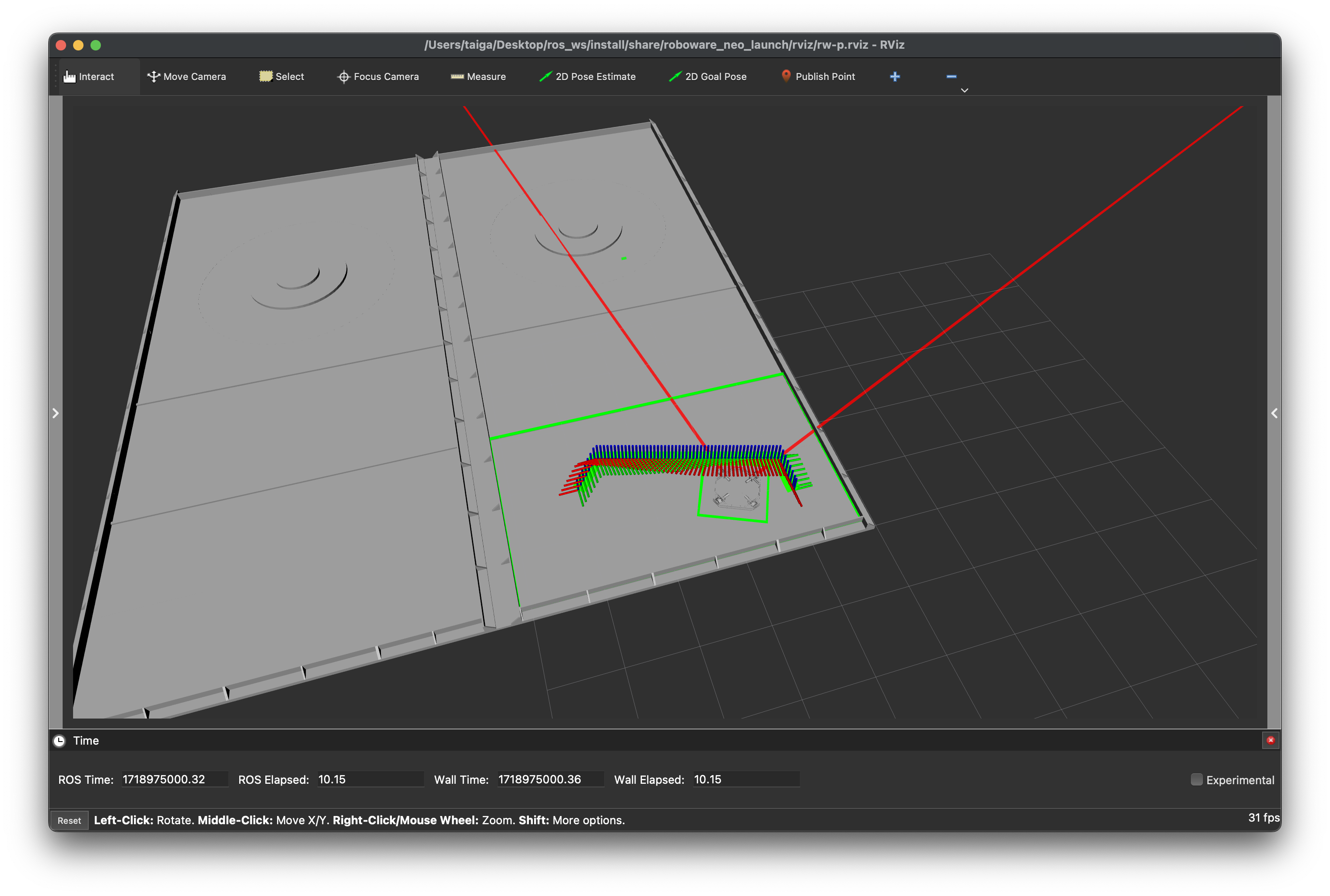Remove a tool with minus icon
1330x896 pixels.
pyautogui.click(x=951, y=77)
